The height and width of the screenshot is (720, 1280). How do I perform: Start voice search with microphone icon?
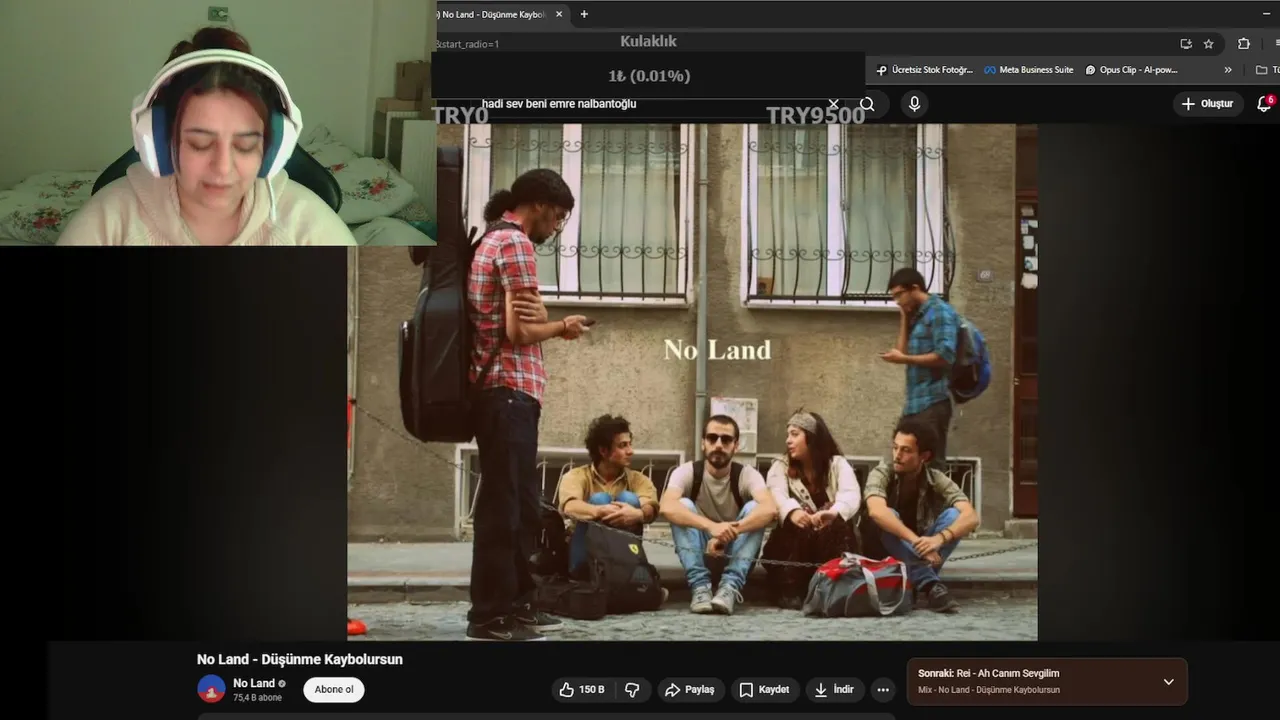coord(914,104)
